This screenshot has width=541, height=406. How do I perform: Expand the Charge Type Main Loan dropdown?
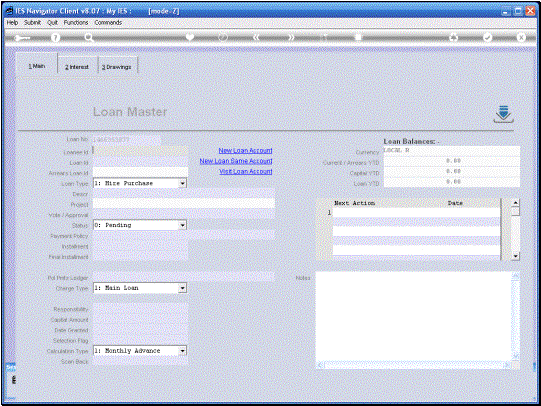(x=183, y=288)
